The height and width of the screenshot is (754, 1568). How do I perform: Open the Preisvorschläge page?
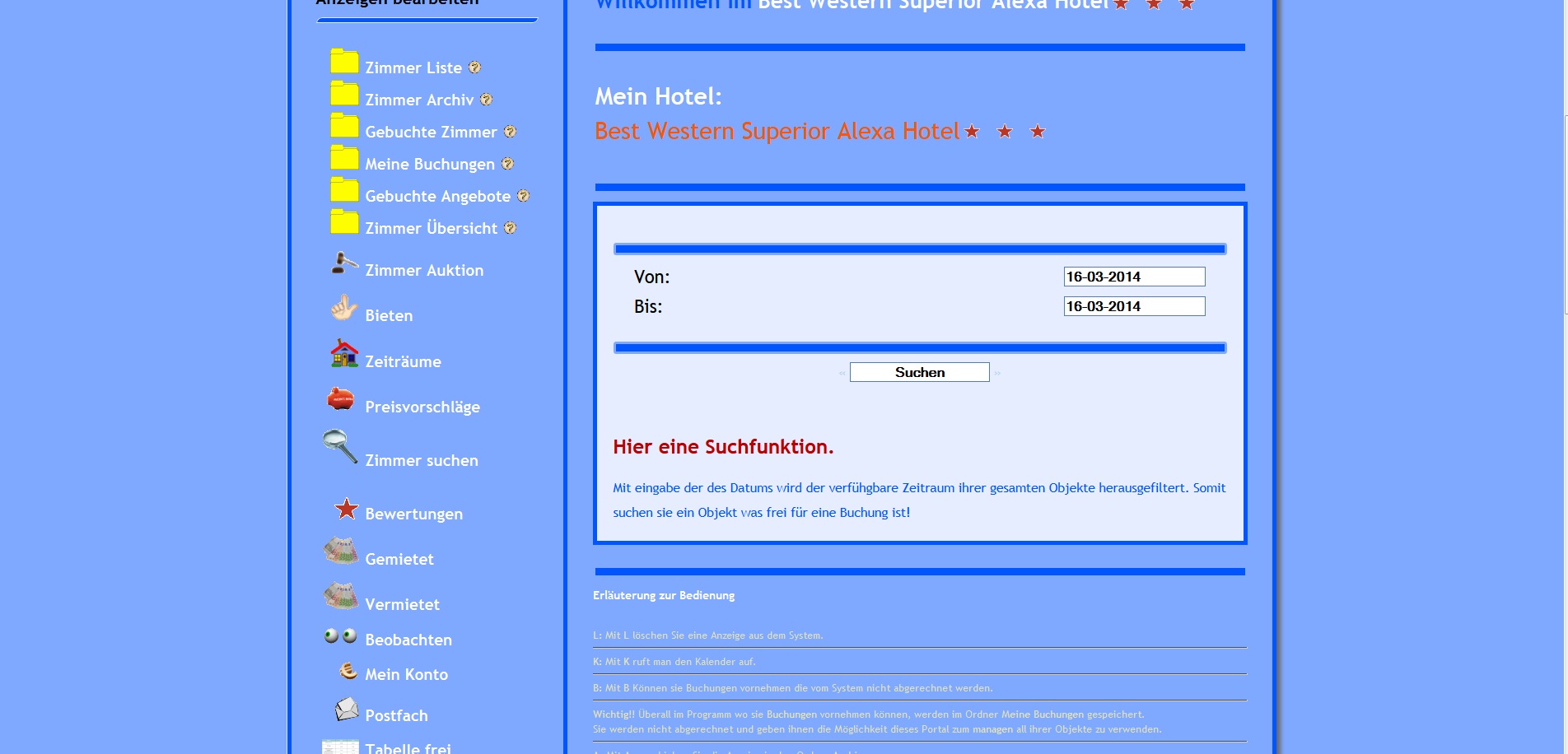point(422,407)
